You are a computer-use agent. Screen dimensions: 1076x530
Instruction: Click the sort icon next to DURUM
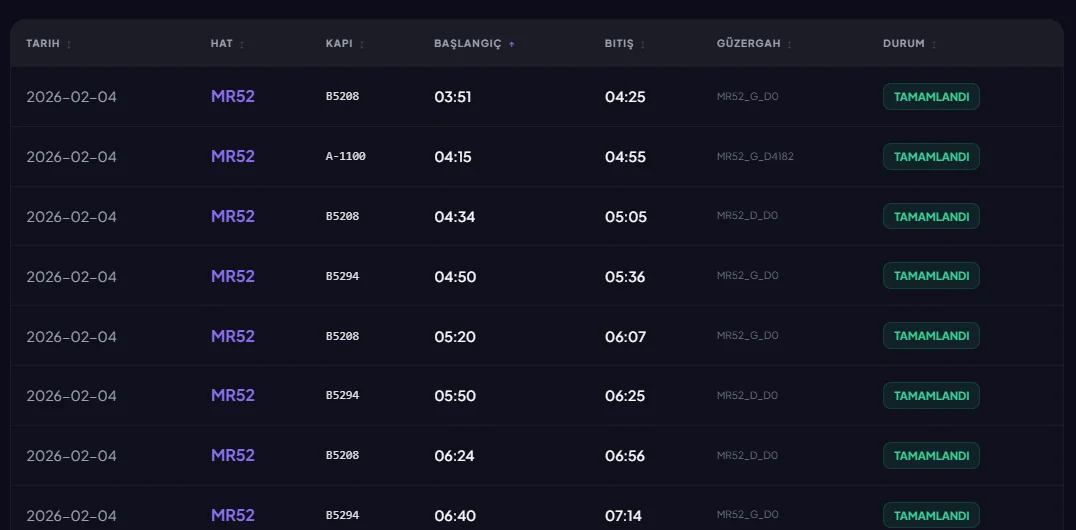pyautogui.click(x=935, y=44)
